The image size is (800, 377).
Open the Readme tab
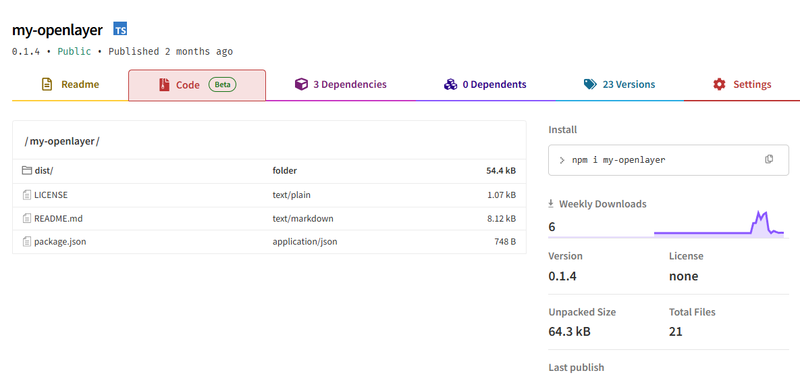pos(70,85)
